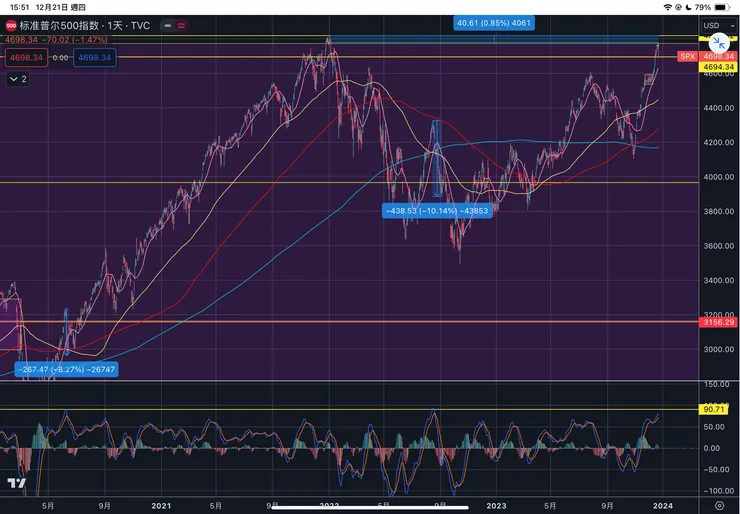
Task: Click the red 4698.34 sell price button
Action: tap(26, 58)
